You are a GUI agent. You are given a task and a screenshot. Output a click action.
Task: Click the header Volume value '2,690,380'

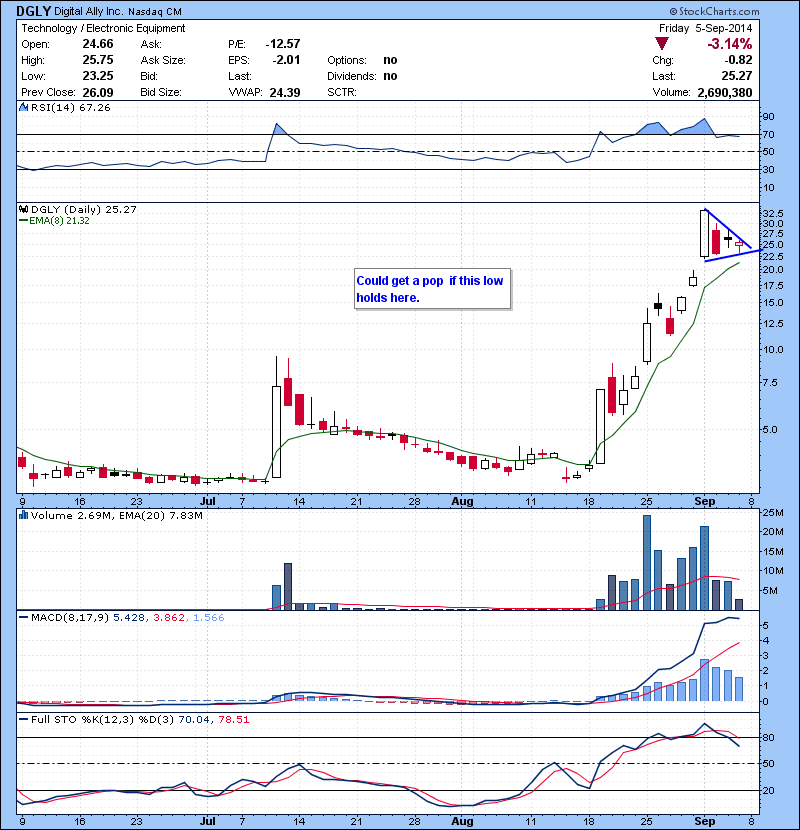click(x=725, y=93)
